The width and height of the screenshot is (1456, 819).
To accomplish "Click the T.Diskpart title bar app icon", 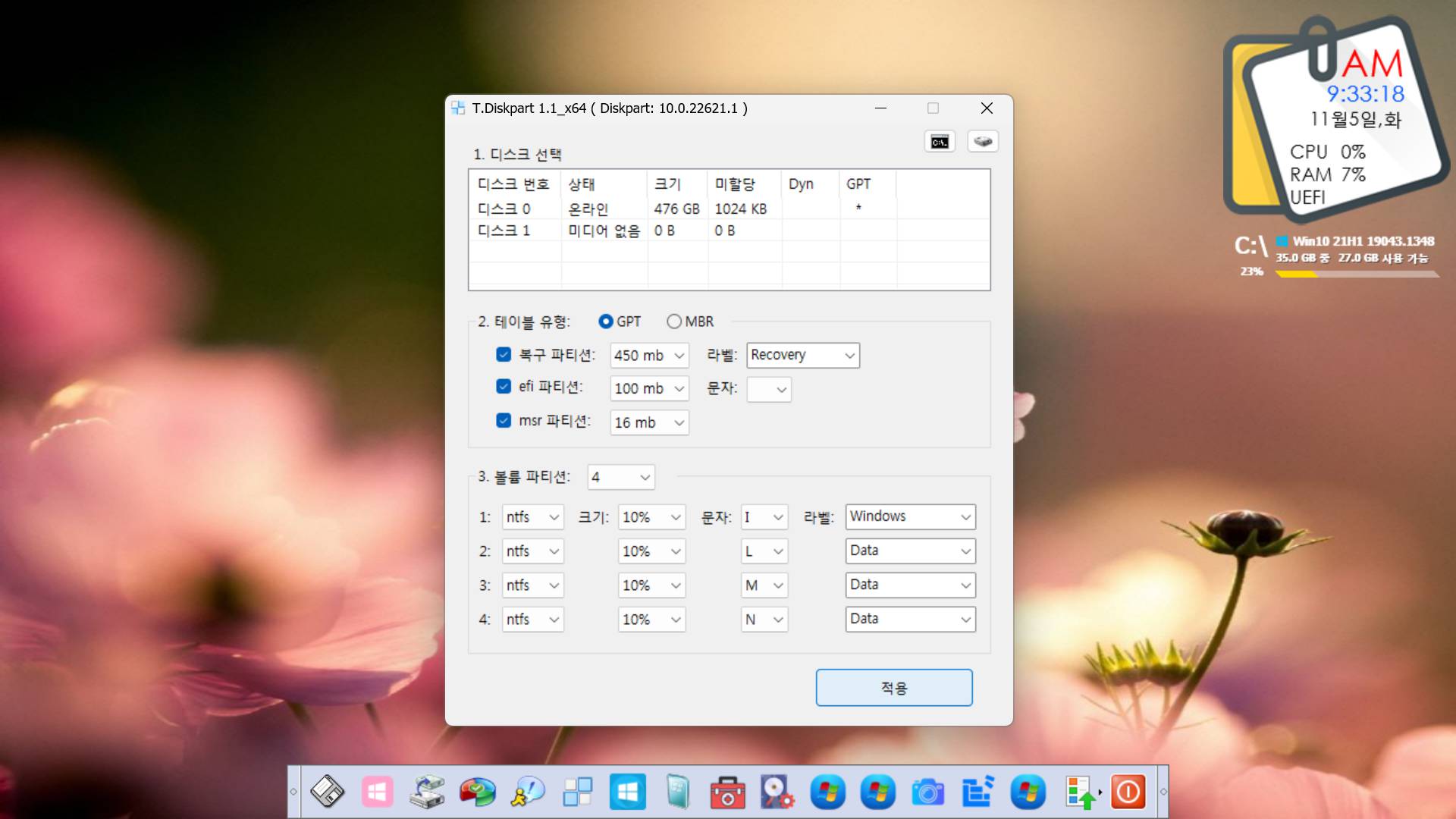I will (x=458, y=108).
